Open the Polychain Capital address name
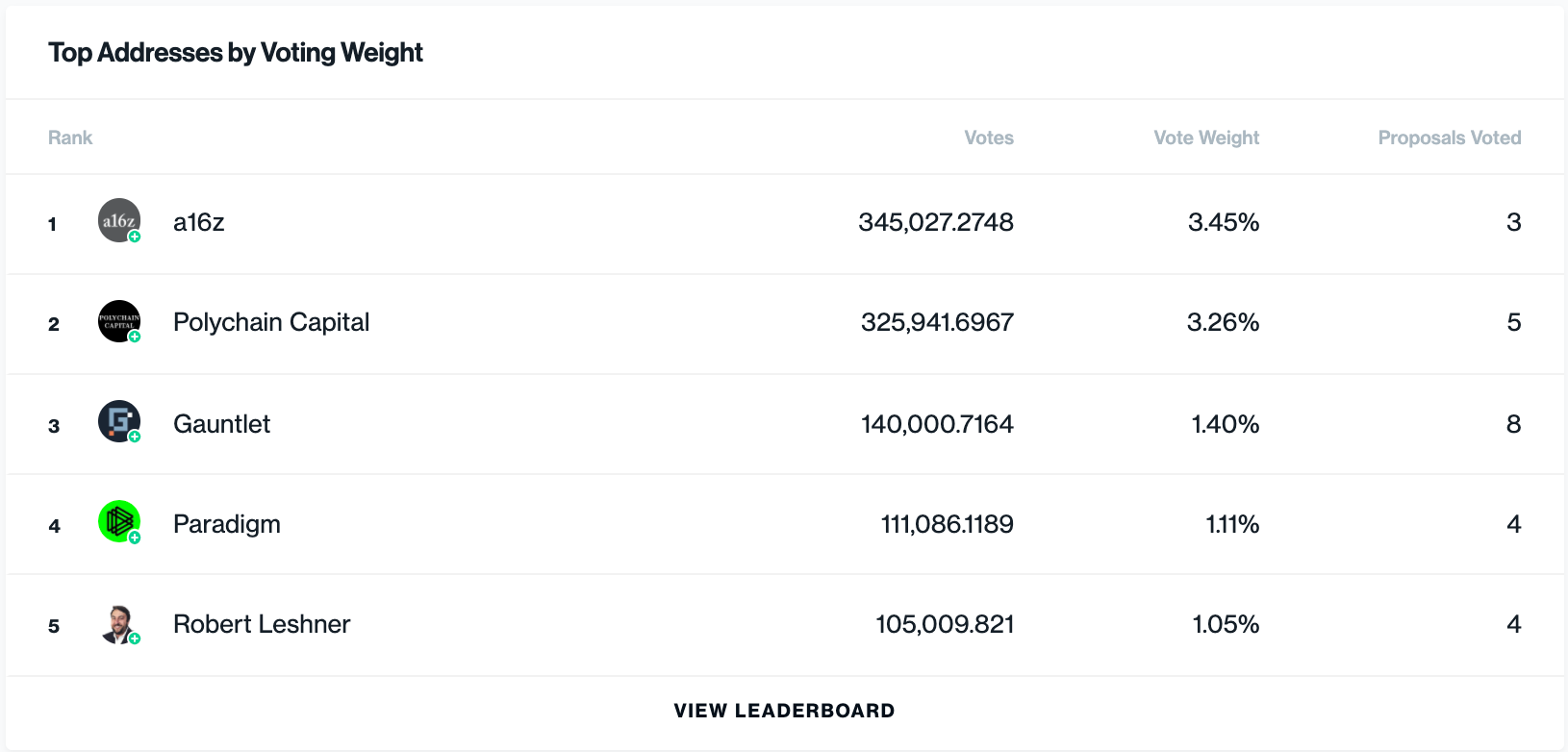1568x752 pixels. pos(271,322)
